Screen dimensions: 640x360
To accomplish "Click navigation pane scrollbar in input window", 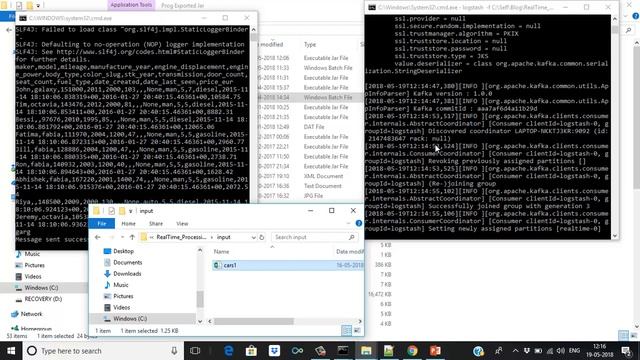I will click(x=200, y=299).
